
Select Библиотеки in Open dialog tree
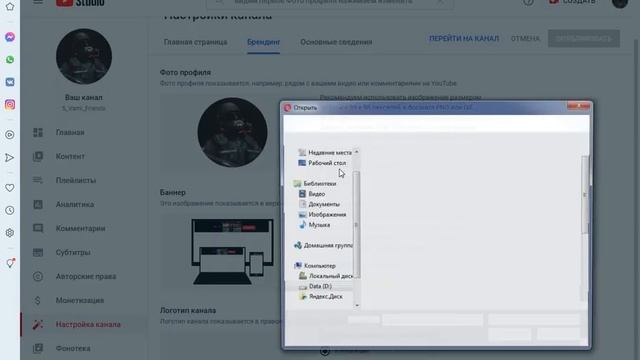coord(315,184)
